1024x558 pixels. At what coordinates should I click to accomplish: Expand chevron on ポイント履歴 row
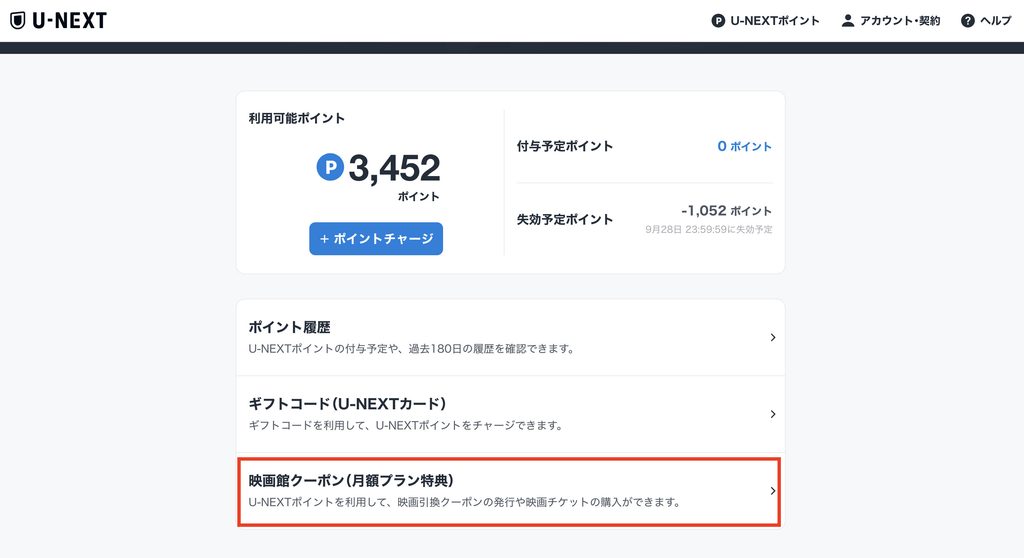click(x=773, y=337)
